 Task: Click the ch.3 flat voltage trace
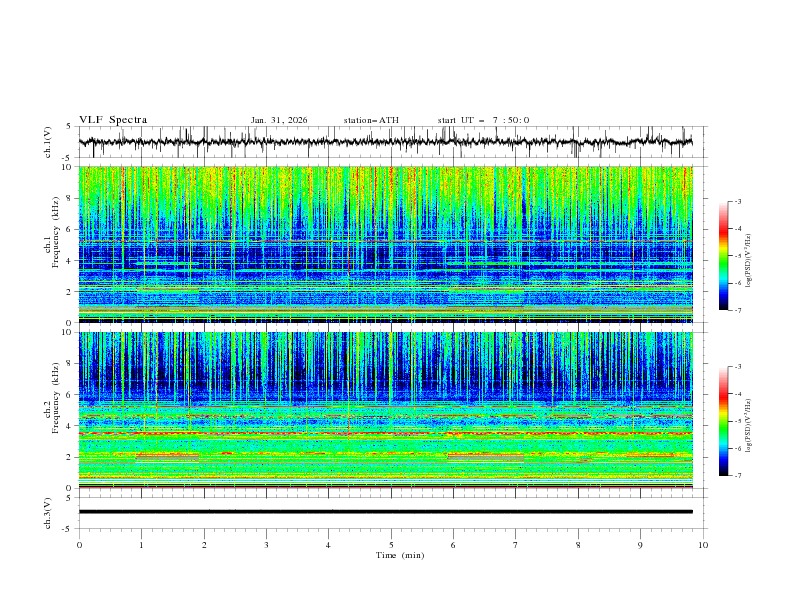[x=385, y=512]
